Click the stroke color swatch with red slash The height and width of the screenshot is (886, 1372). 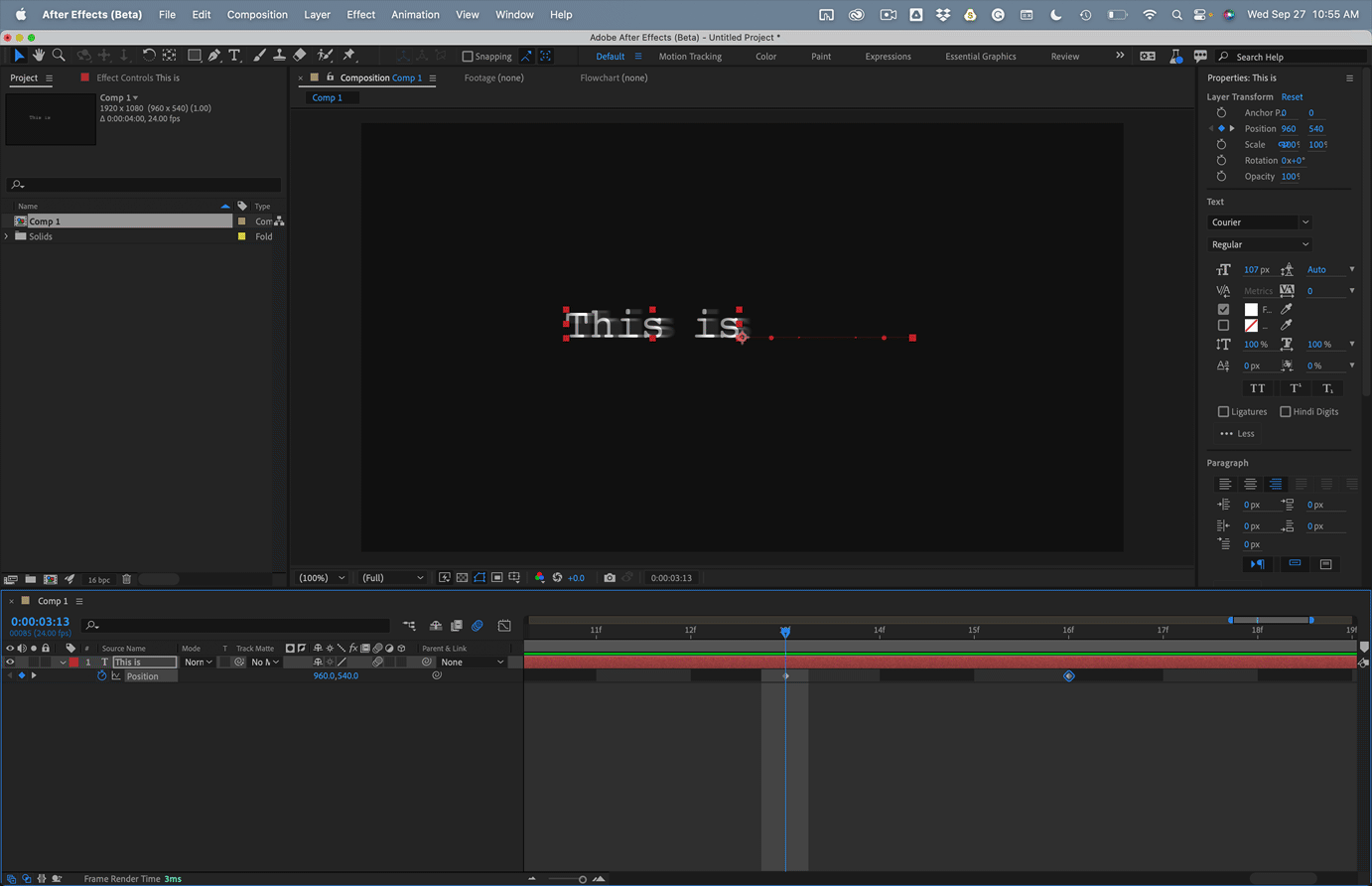click(x=1251, y=325)
